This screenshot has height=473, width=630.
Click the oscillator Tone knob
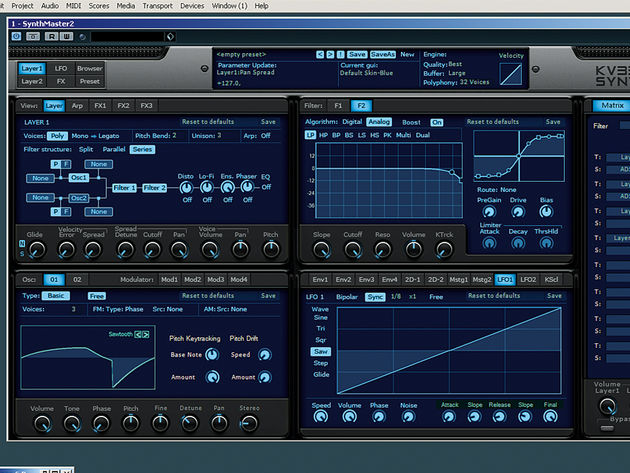[x=72, y=424]
